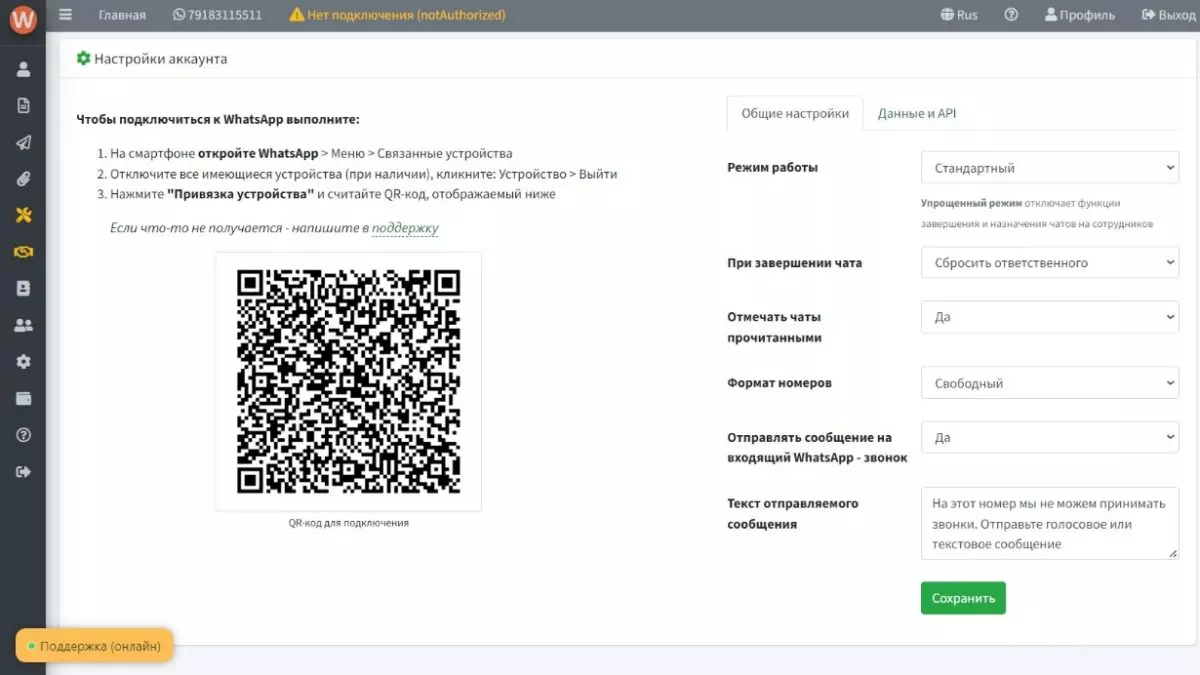Click the Текст отправляемого сообщения text area

[1050, 523]
